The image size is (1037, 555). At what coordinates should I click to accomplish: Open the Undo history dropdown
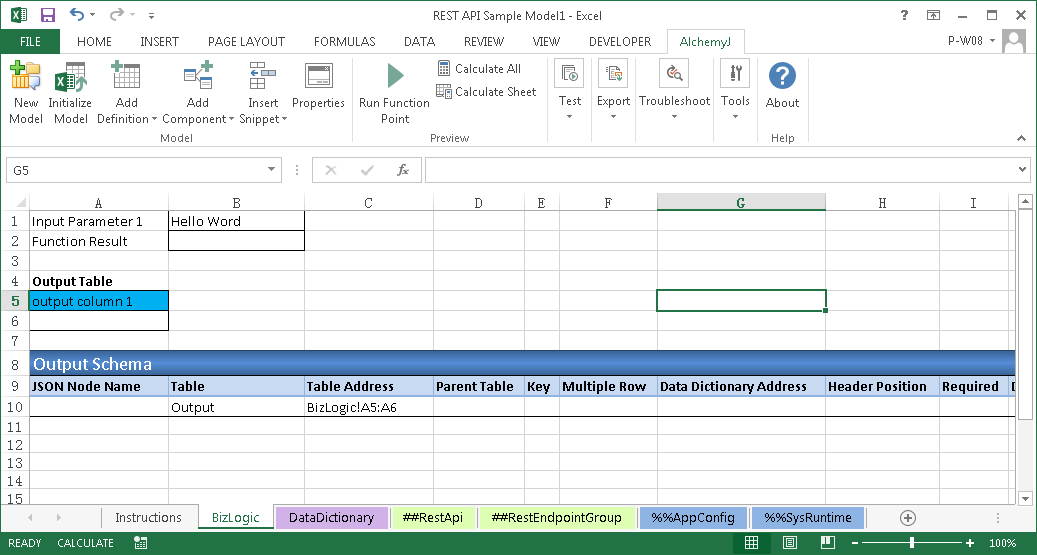click(x=93, y=15)
